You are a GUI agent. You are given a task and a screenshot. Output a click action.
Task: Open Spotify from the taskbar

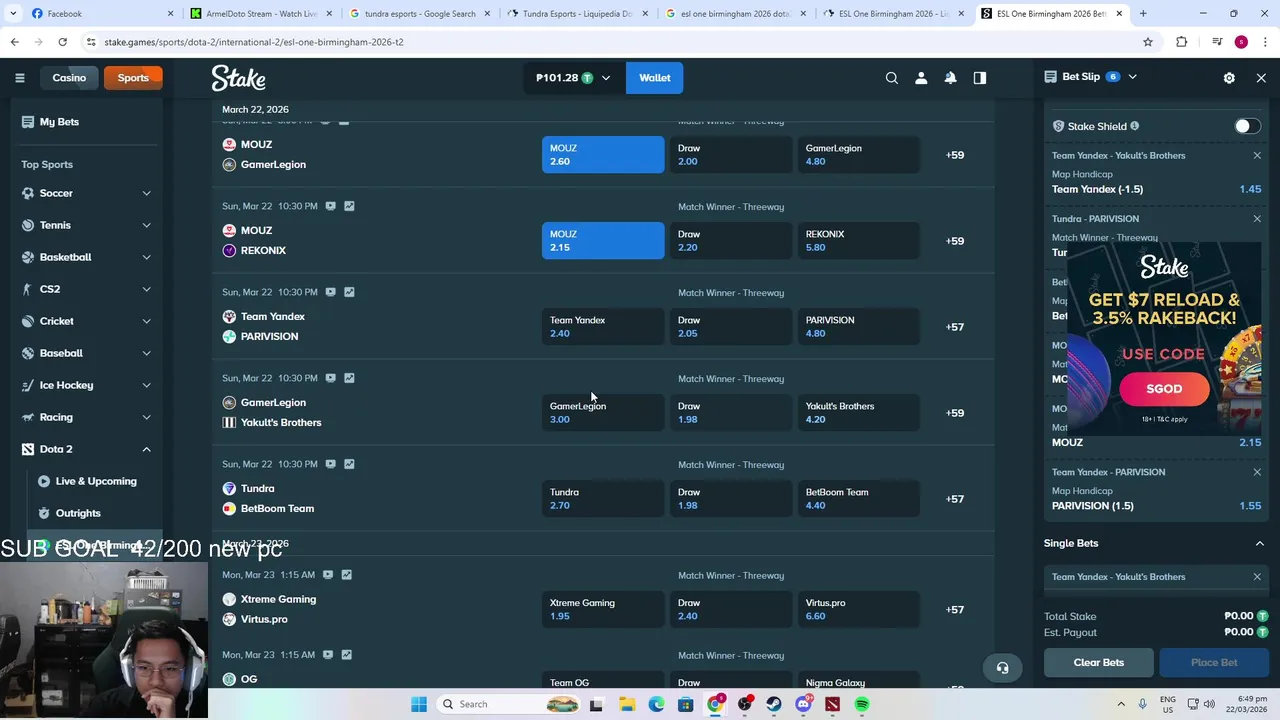(x=862, y=704)
